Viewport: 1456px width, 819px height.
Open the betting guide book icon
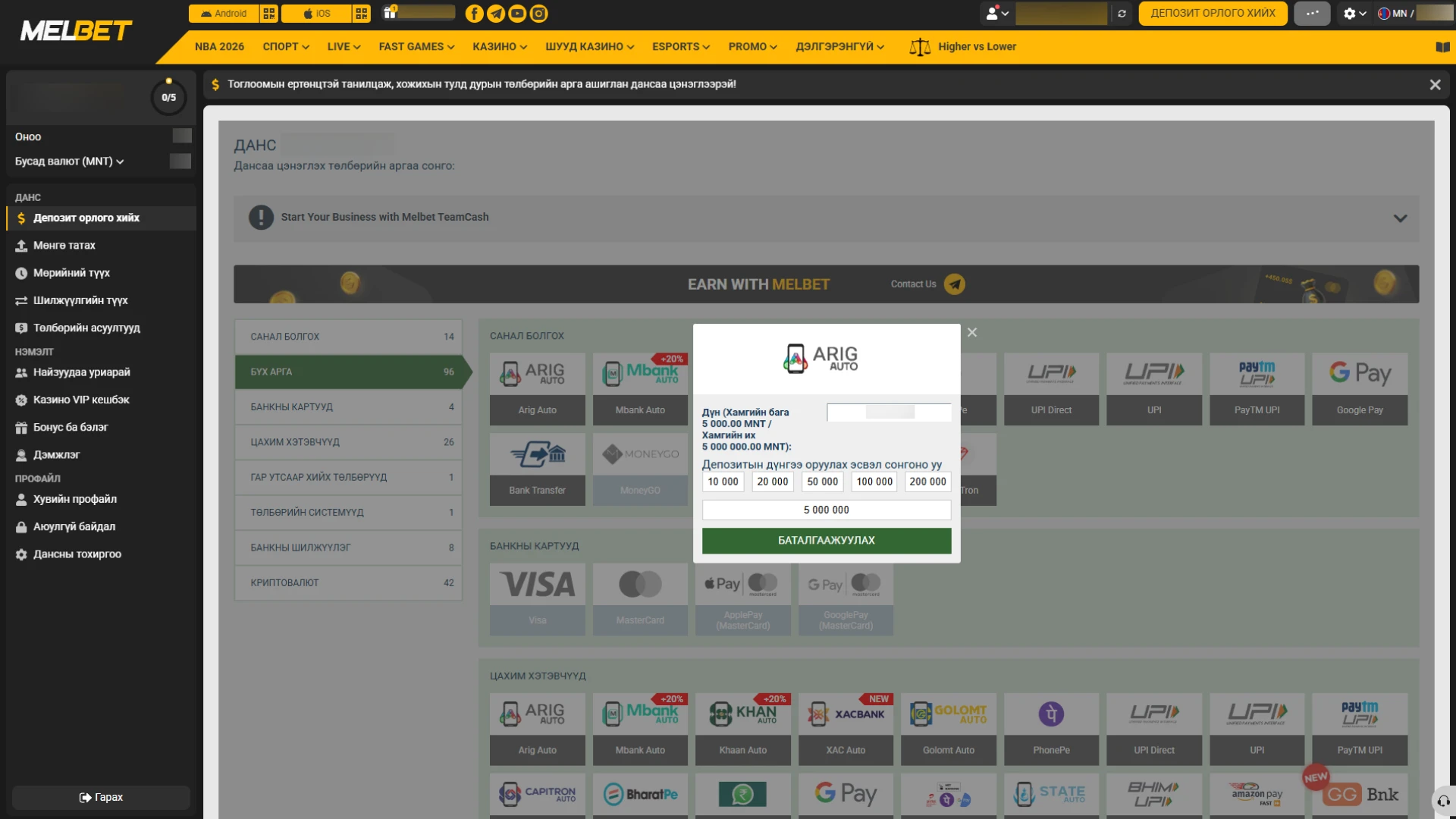coord(1442,47)
